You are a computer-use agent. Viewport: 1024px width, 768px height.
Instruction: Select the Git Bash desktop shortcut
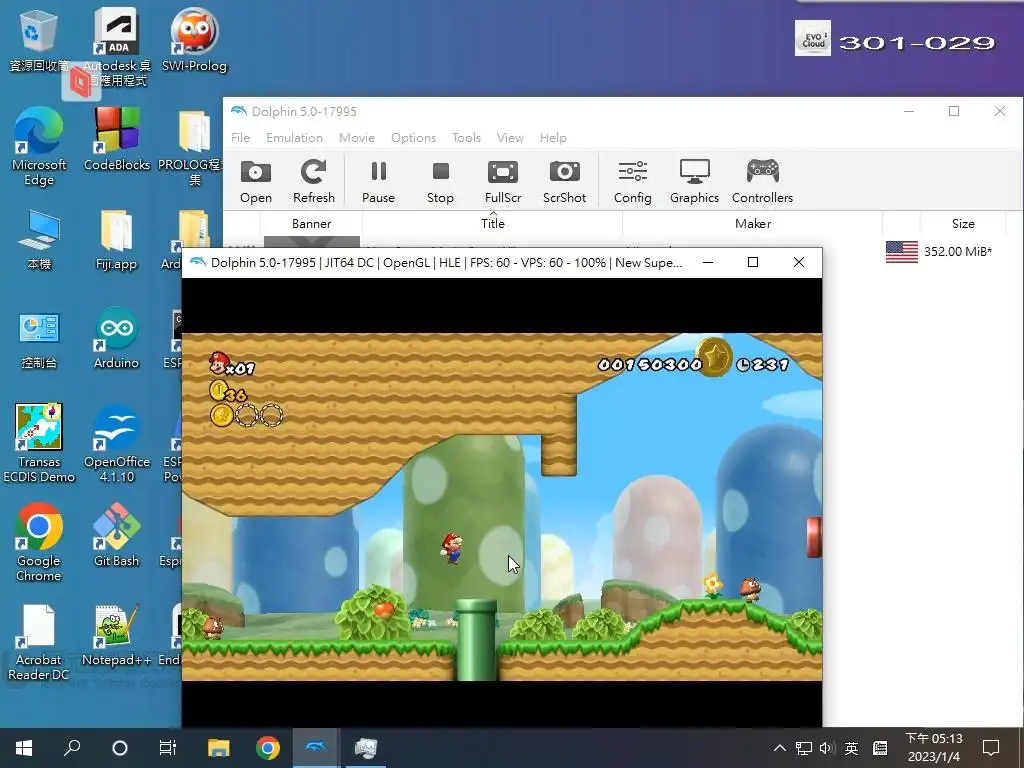116,535
